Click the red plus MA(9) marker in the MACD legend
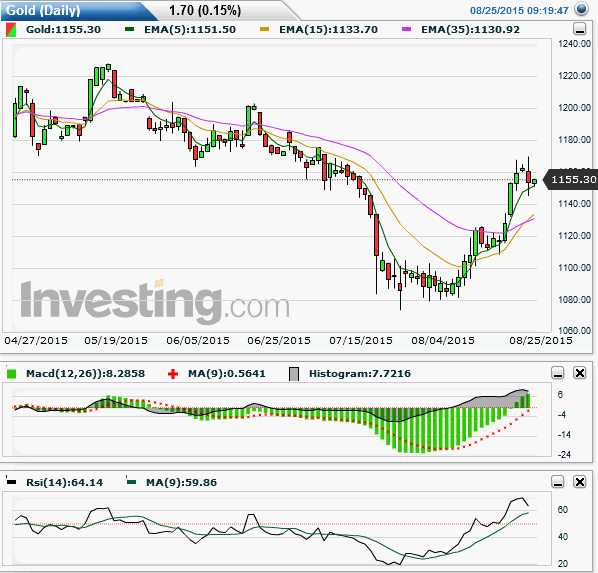 click(x=173, y=373)
